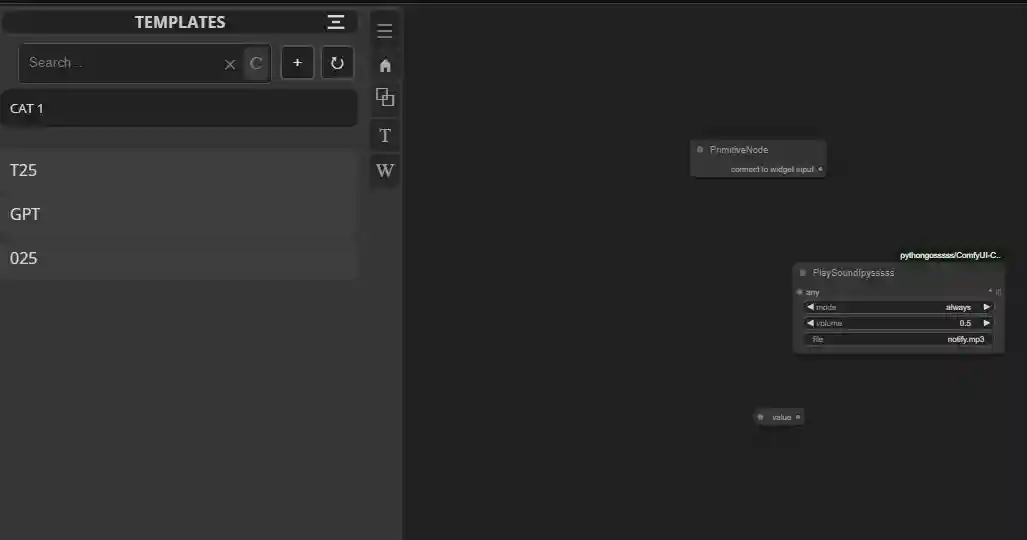This screenshot has width=1027, height=540.
Task: Select the PlaySound|pysssss node title
Action: [x=853, y=273]
